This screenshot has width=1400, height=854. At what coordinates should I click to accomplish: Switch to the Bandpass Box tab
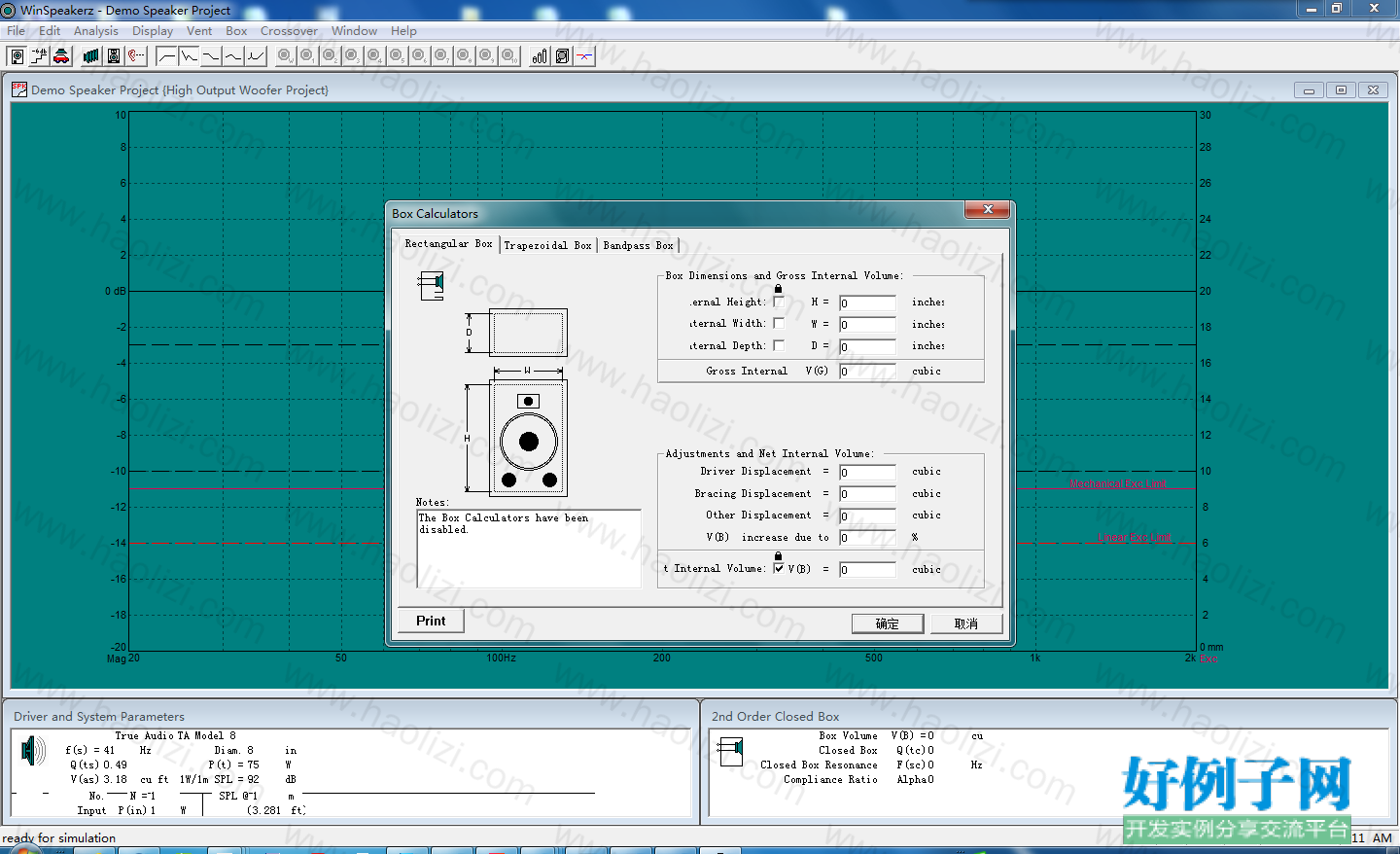tap(638, 245)
